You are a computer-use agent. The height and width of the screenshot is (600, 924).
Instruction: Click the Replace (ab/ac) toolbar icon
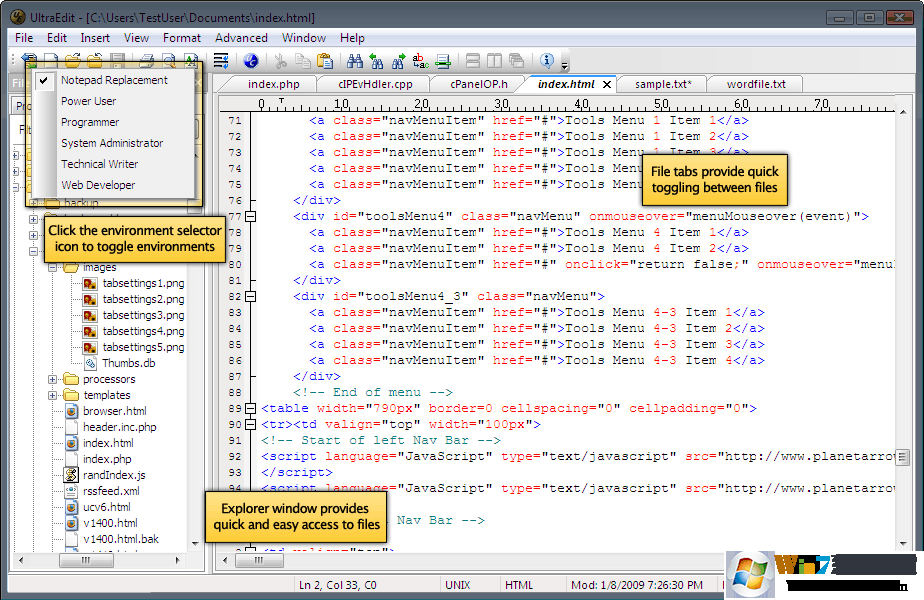click(x=420, y=61)
